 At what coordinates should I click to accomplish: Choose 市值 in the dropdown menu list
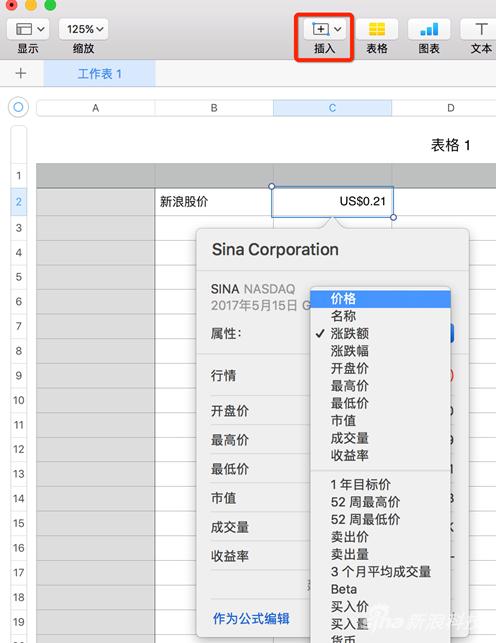[x=380, y=421]
